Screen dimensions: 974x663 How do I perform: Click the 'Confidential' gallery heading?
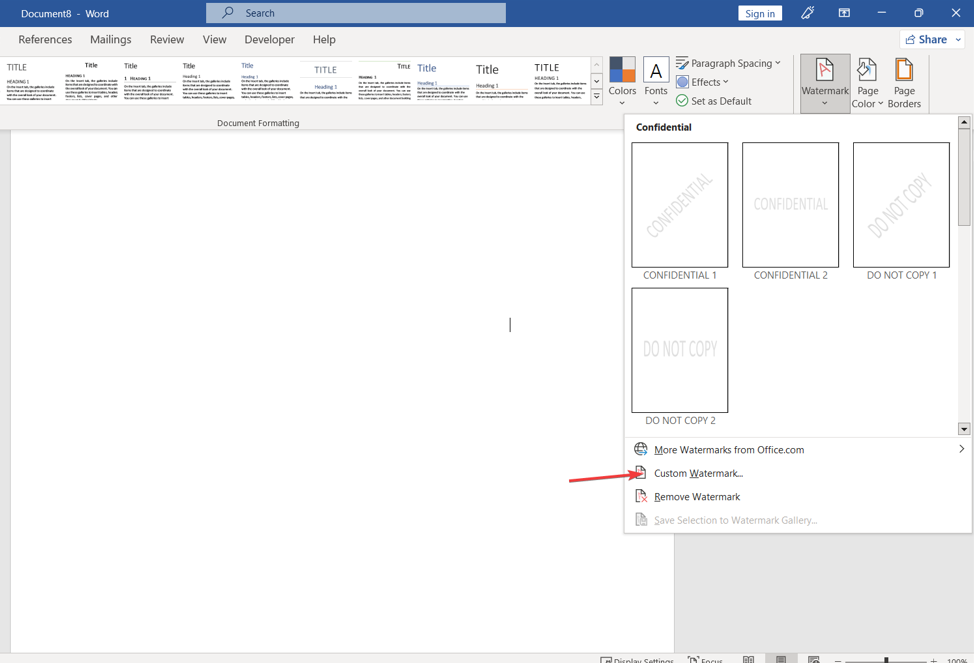663,127
